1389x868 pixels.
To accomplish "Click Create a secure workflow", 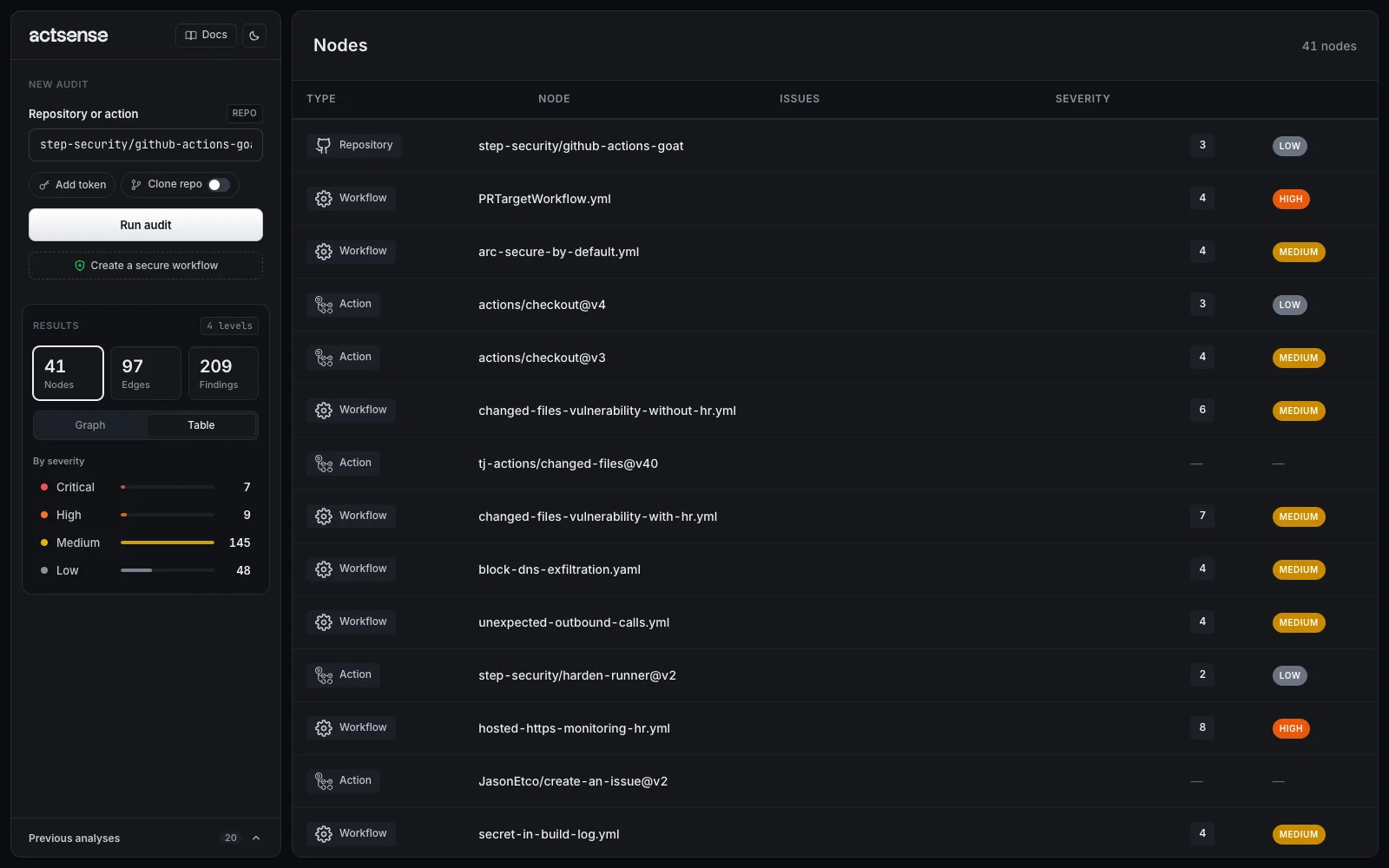I will click(146, 266).
